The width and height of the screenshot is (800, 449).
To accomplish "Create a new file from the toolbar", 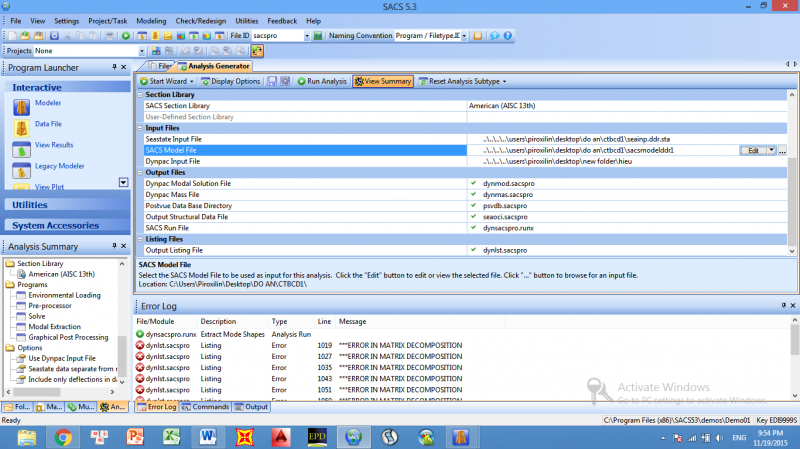I will tap(12, 36).
